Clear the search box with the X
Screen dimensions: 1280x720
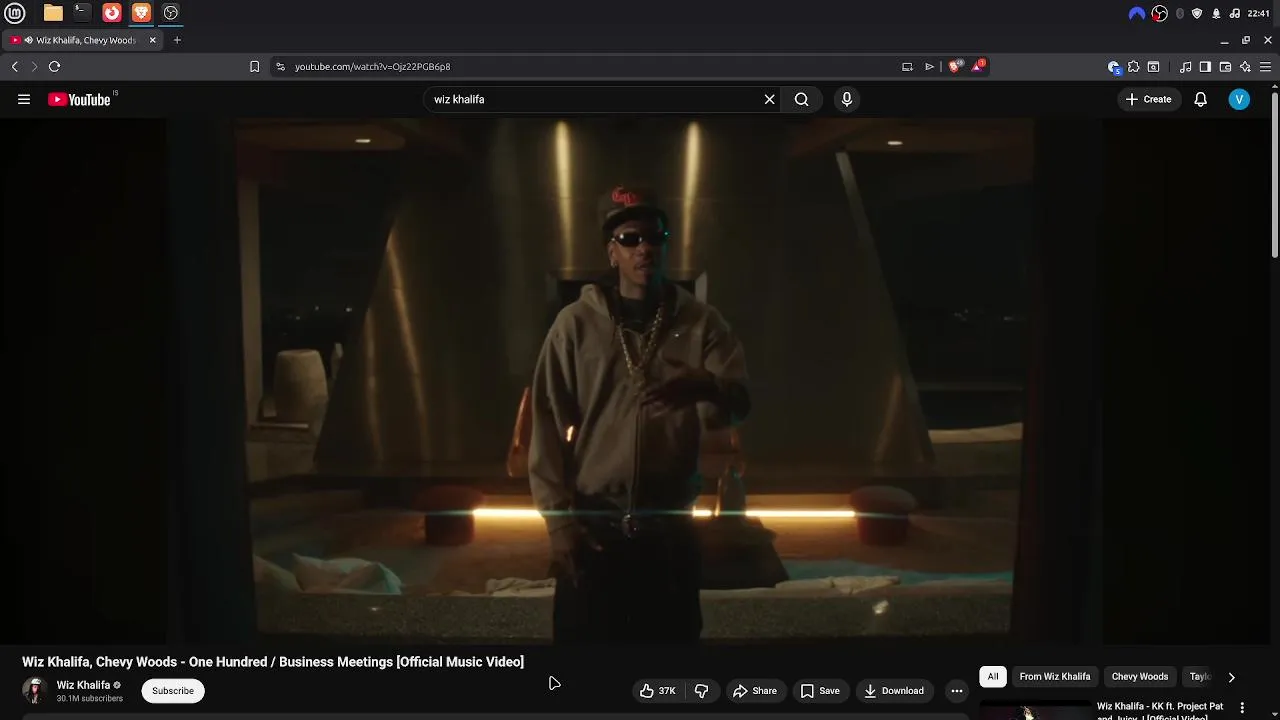(769, 99)
